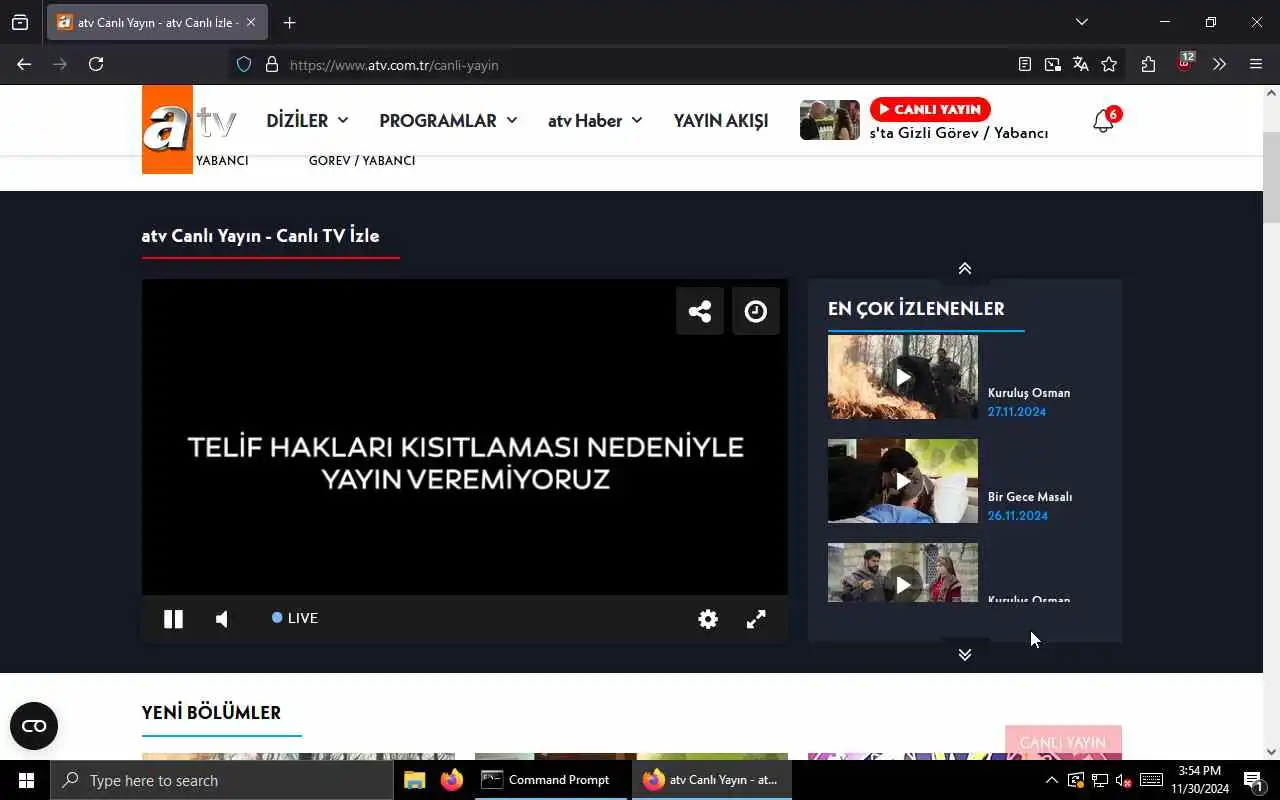Click the EN ÇOK İZLENENLER heading
Screen dimensions: 1280x800
[x=916, y=309]
